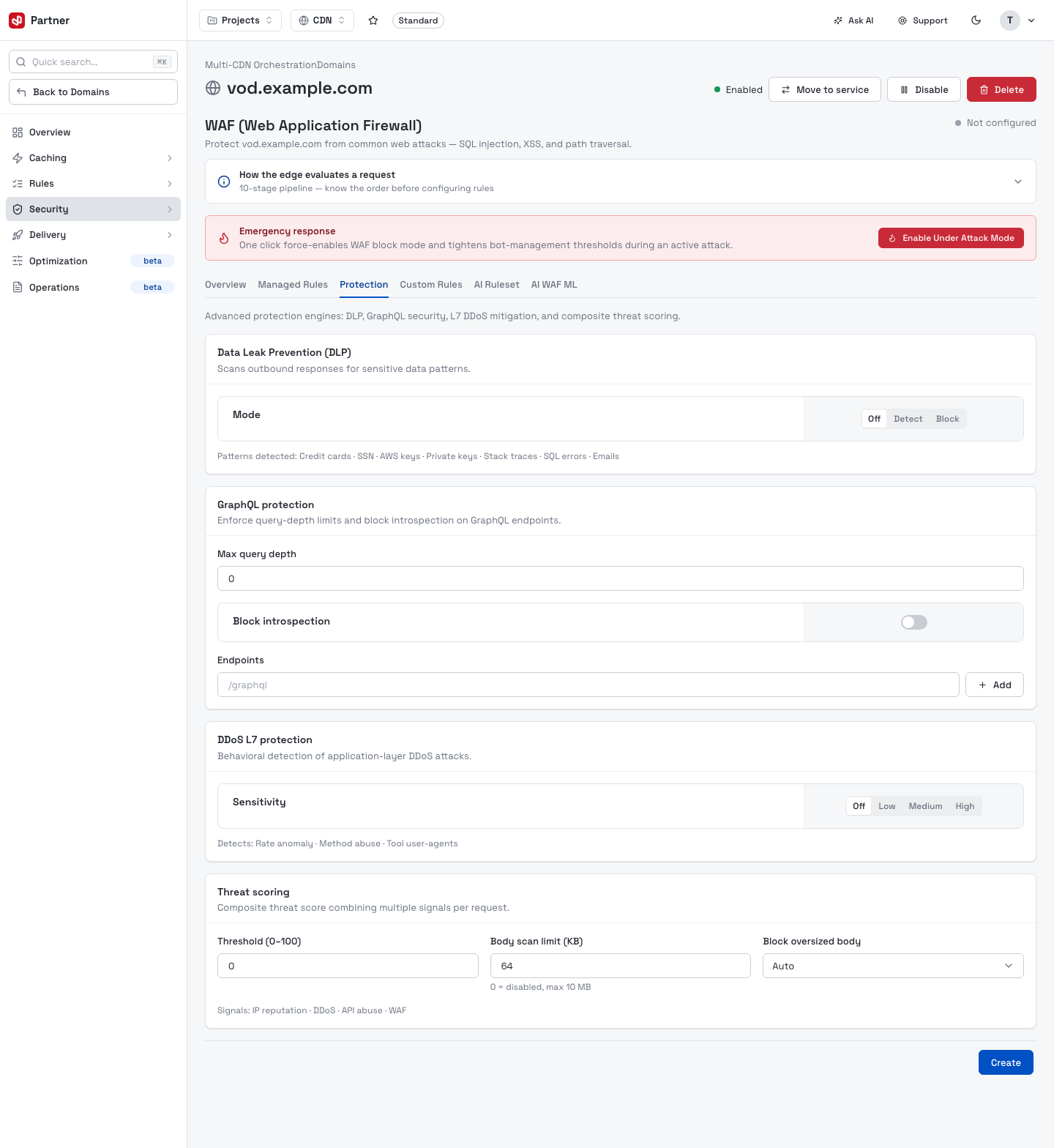Open the user account menu chevron
This screenshot has height=1148, width=1054.
[1031, 20]
